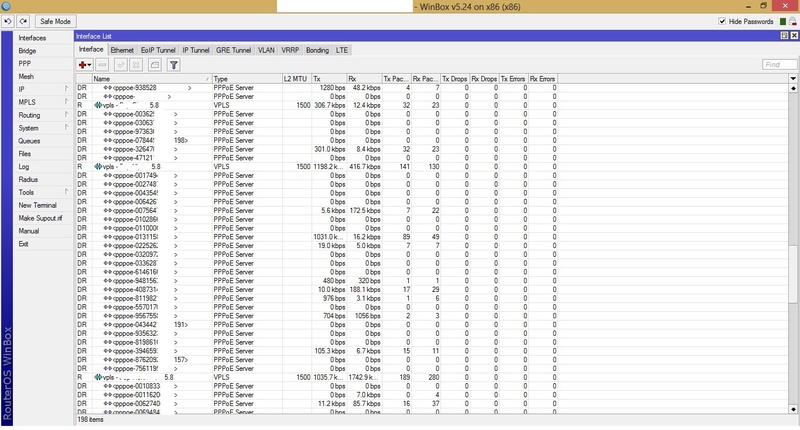
Task: Sort by Tx column header
Action: (329, 79)
